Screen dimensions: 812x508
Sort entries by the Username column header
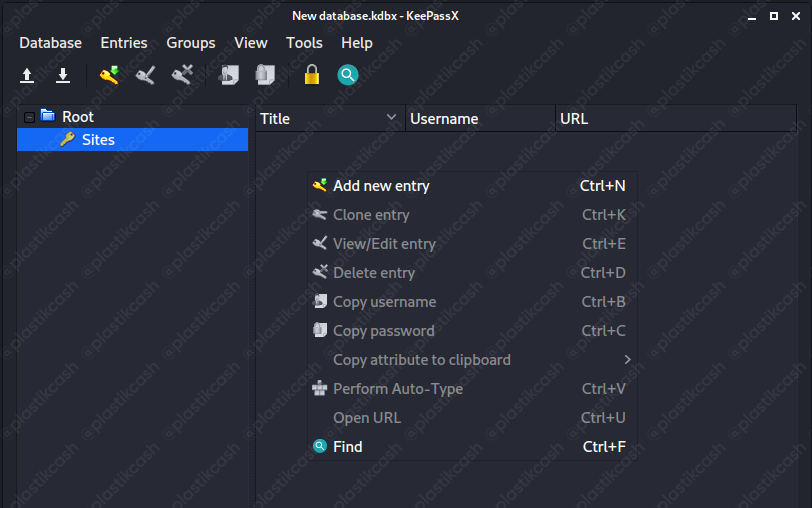(x=480, y=119)
